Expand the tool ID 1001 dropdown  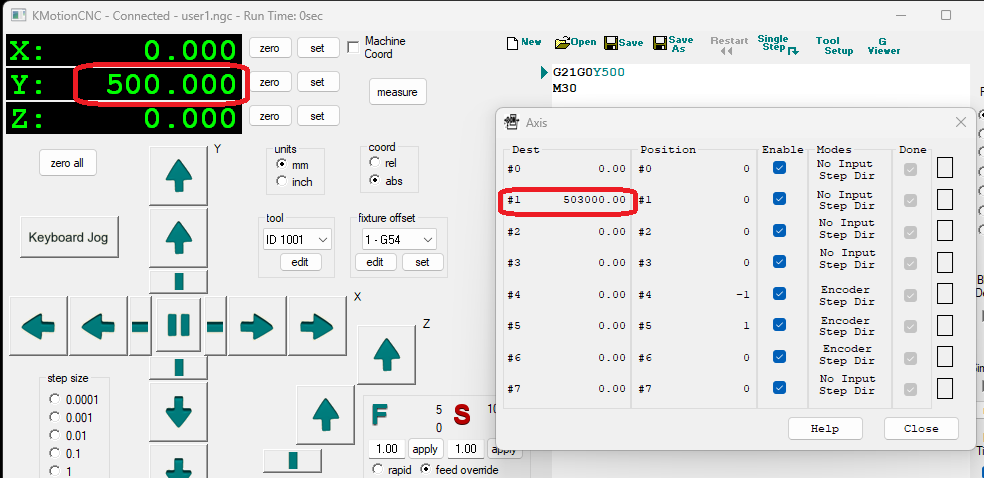pos(297,239)
